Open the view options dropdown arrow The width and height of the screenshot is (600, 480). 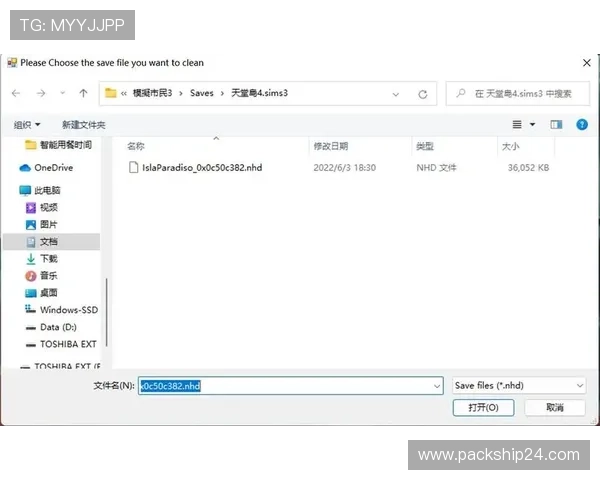point(532,124)
